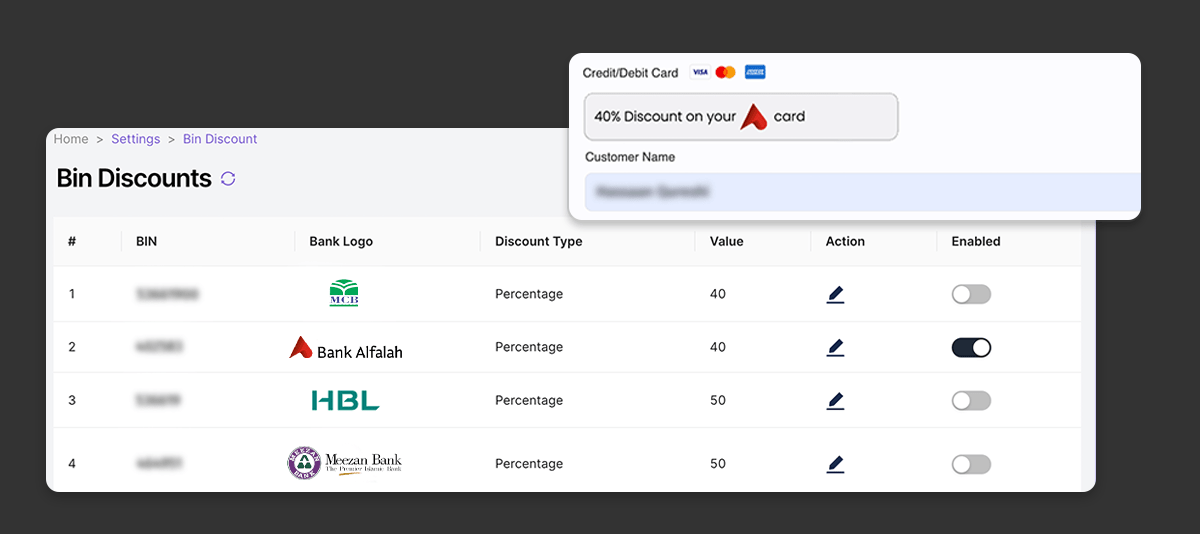Go to Home breadcrumb

coord(71,139)
